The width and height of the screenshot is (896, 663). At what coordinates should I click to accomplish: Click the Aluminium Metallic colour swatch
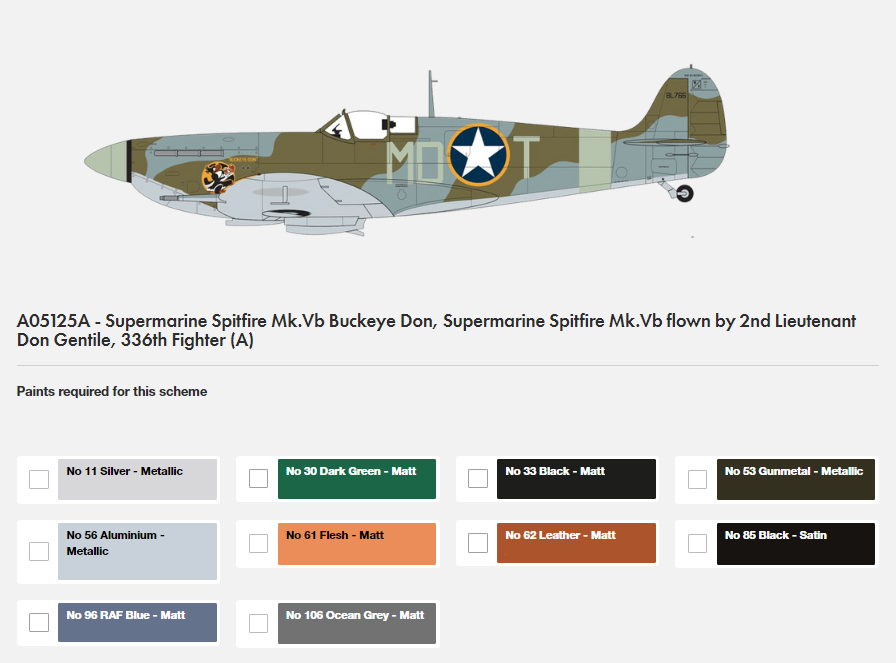[137, 551]
